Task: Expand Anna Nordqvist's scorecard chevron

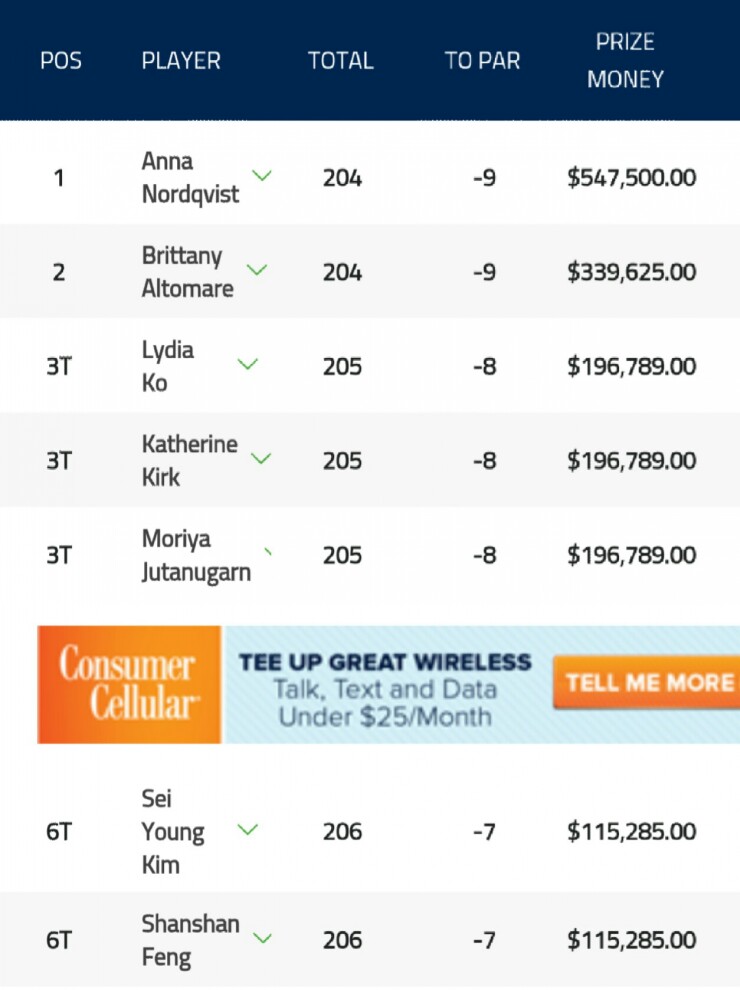Action: 261,176
